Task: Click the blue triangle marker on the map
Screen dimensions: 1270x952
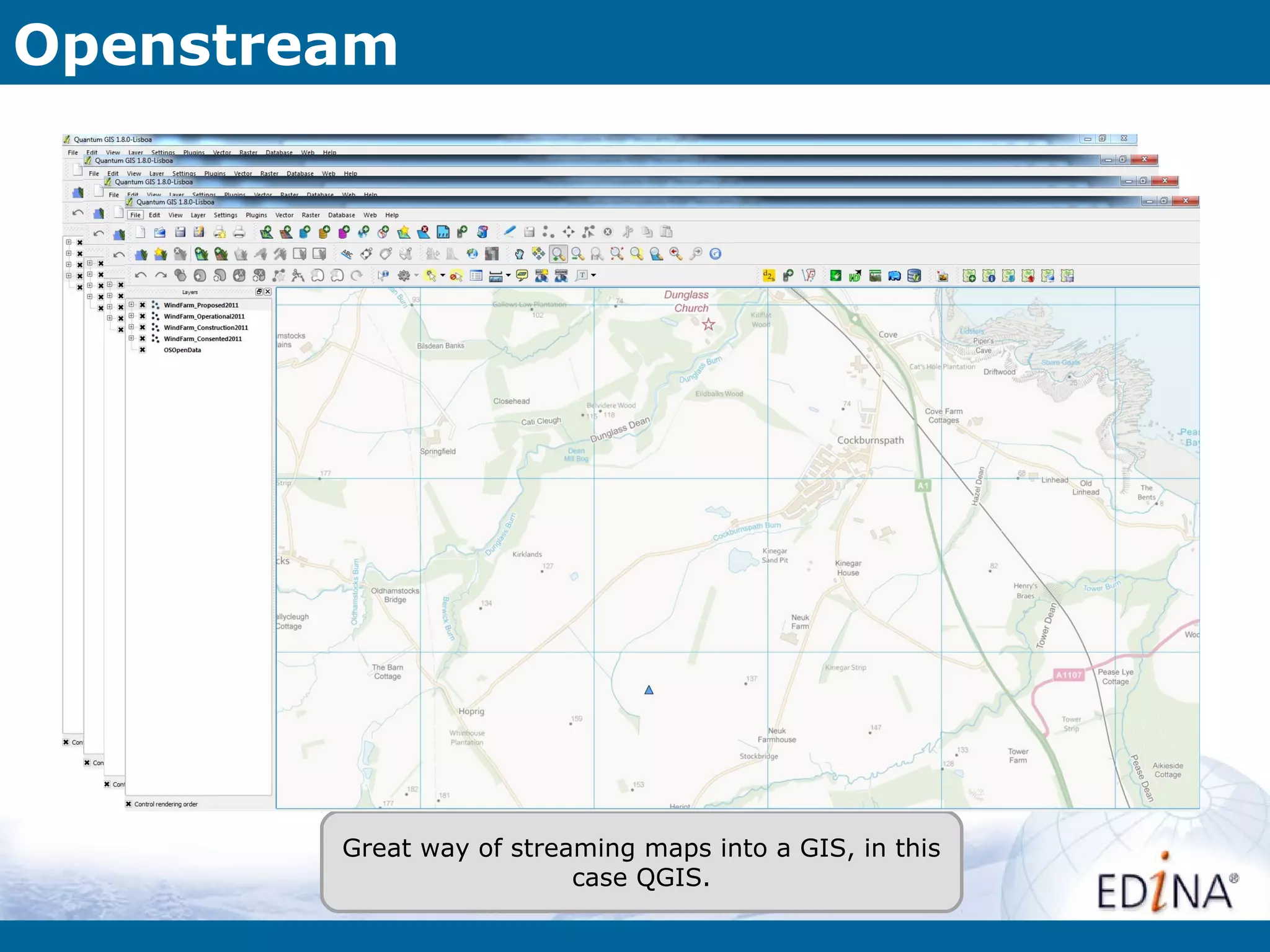Action: tap(649, 690)
